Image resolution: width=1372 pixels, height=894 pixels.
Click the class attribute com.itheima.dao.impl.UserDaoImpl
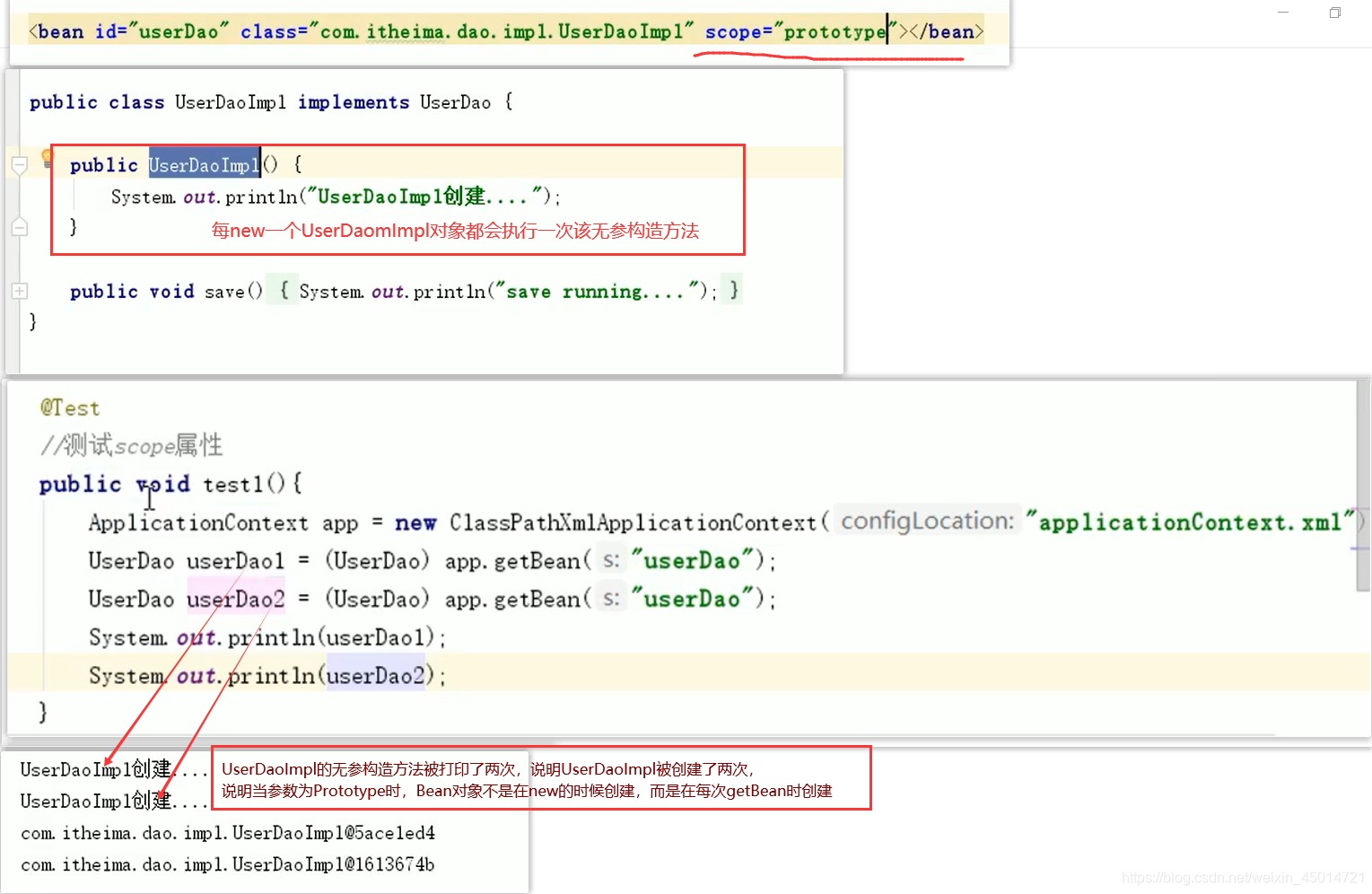(x=467, y=31)
